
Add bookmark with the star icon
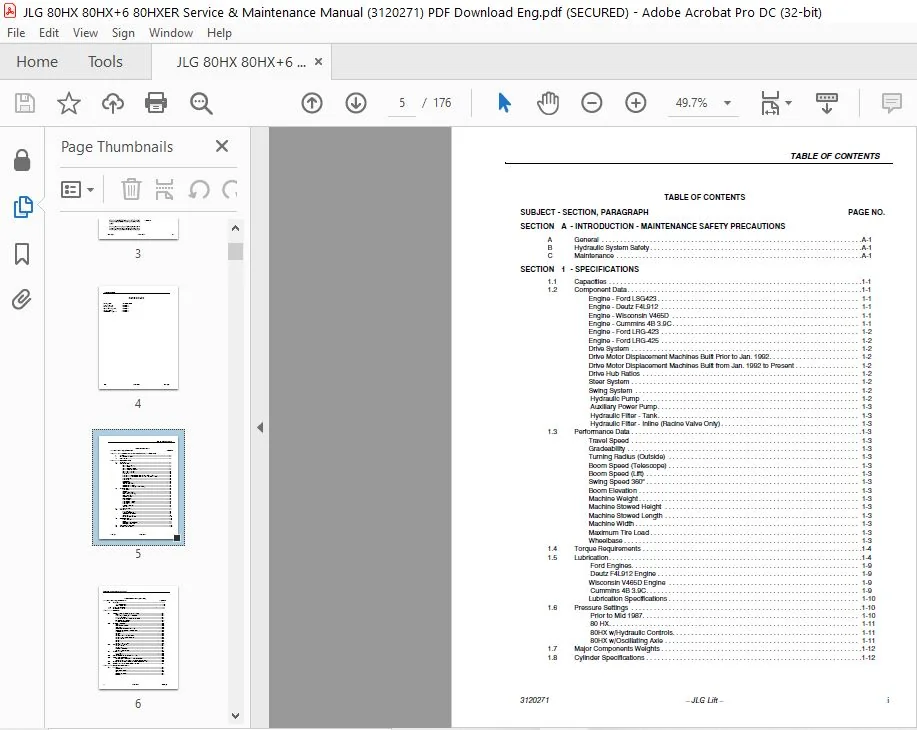pos(68,103)
